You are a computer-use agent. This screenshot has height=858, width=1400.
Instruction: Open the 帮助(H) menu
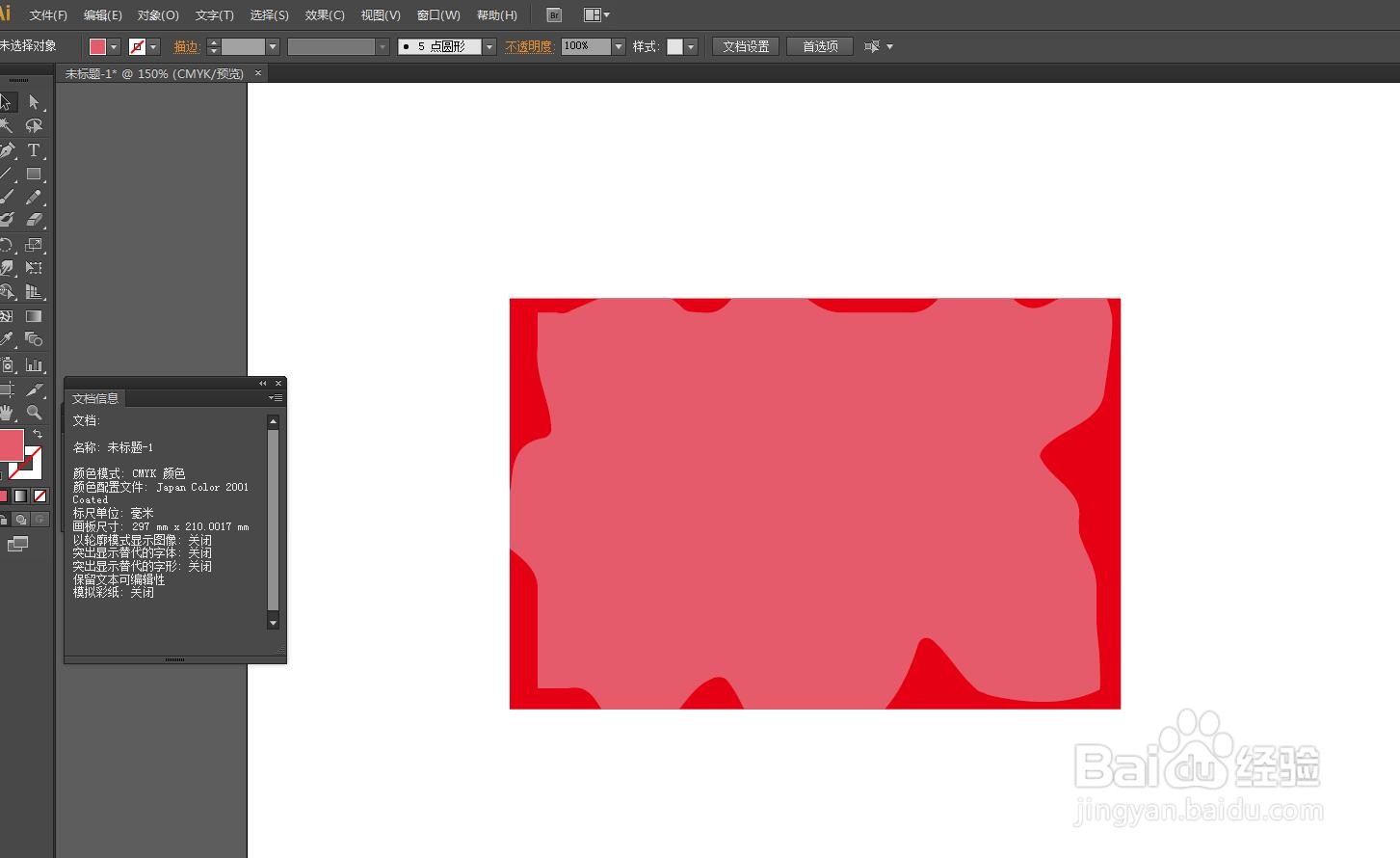point(497,15)
